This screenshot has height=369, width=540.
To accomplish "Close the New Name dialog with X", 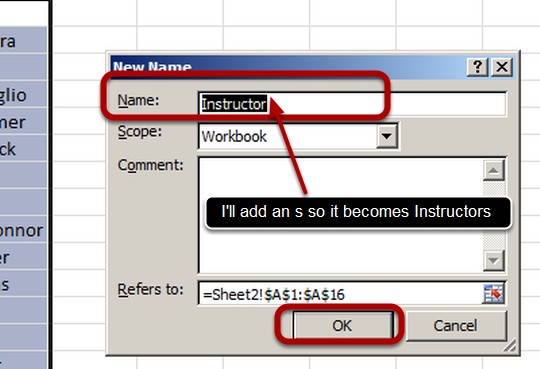I will pos(502,66).
